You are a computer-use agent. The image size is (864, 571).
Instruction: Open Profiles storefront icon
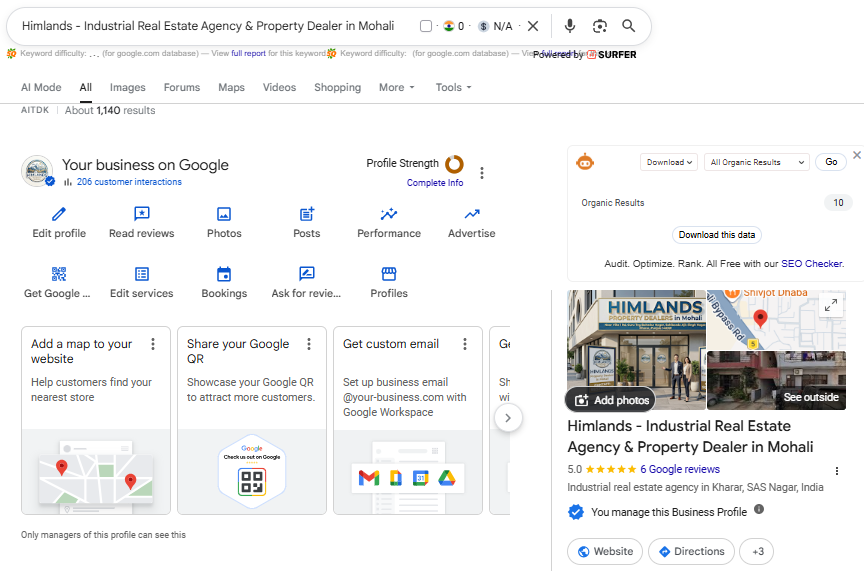[x=389, y=274]
